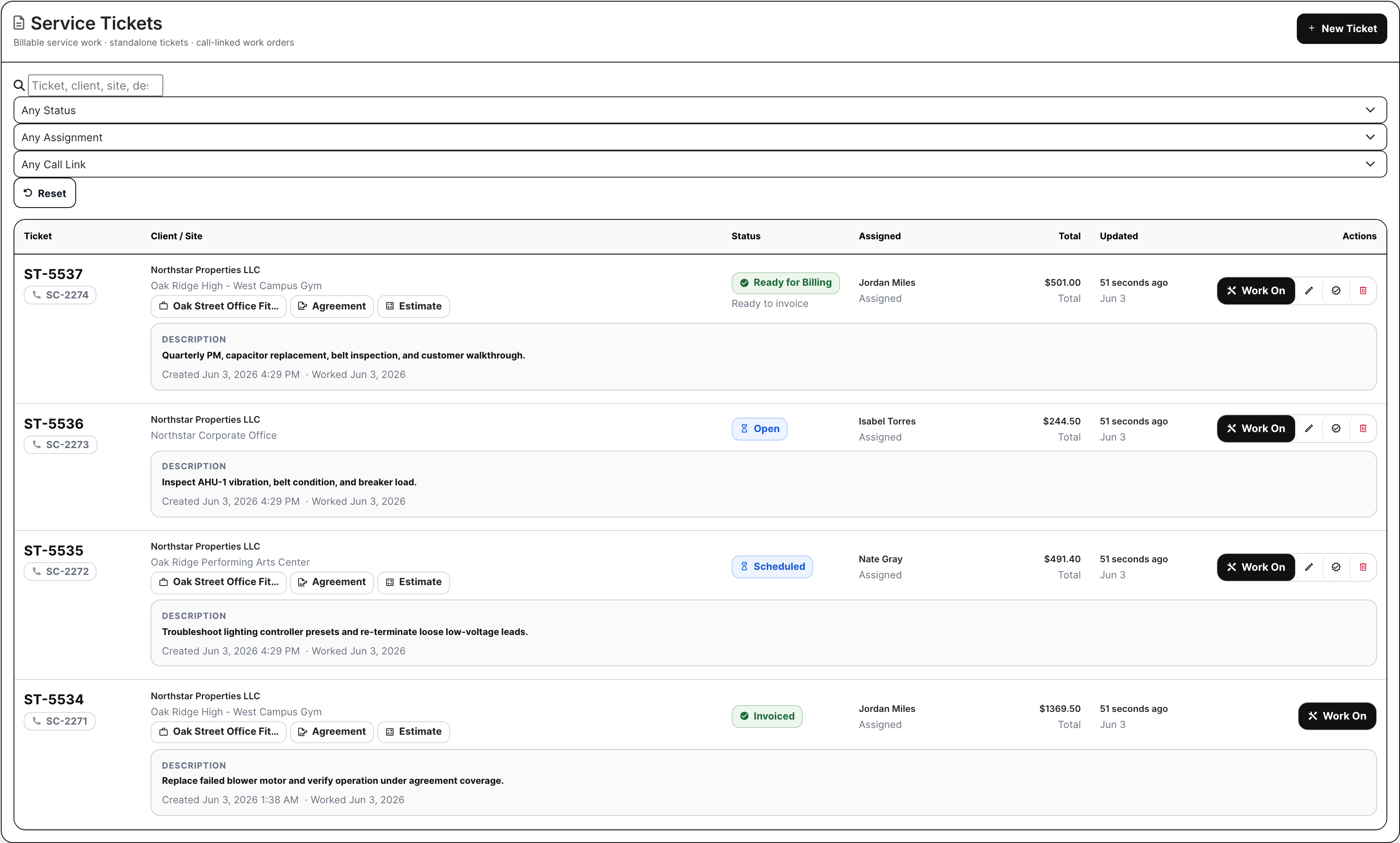Click the status badge icon for ST-5537
The height and width of the screenshot is (843, 1400).
click(x=1336, y=290)
